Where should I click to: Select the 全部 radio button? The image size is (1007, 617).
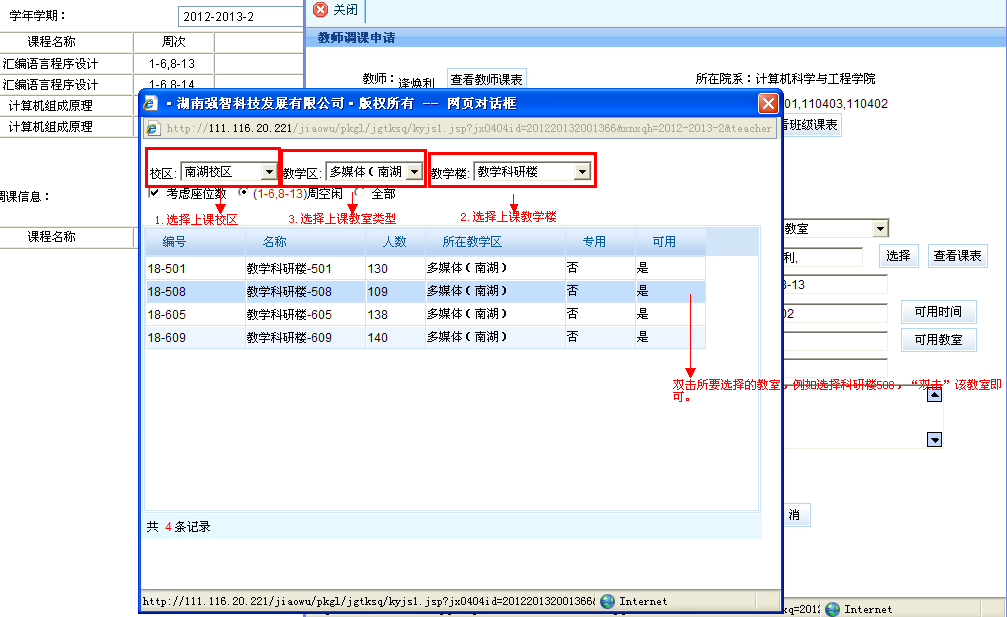(361, 193)
